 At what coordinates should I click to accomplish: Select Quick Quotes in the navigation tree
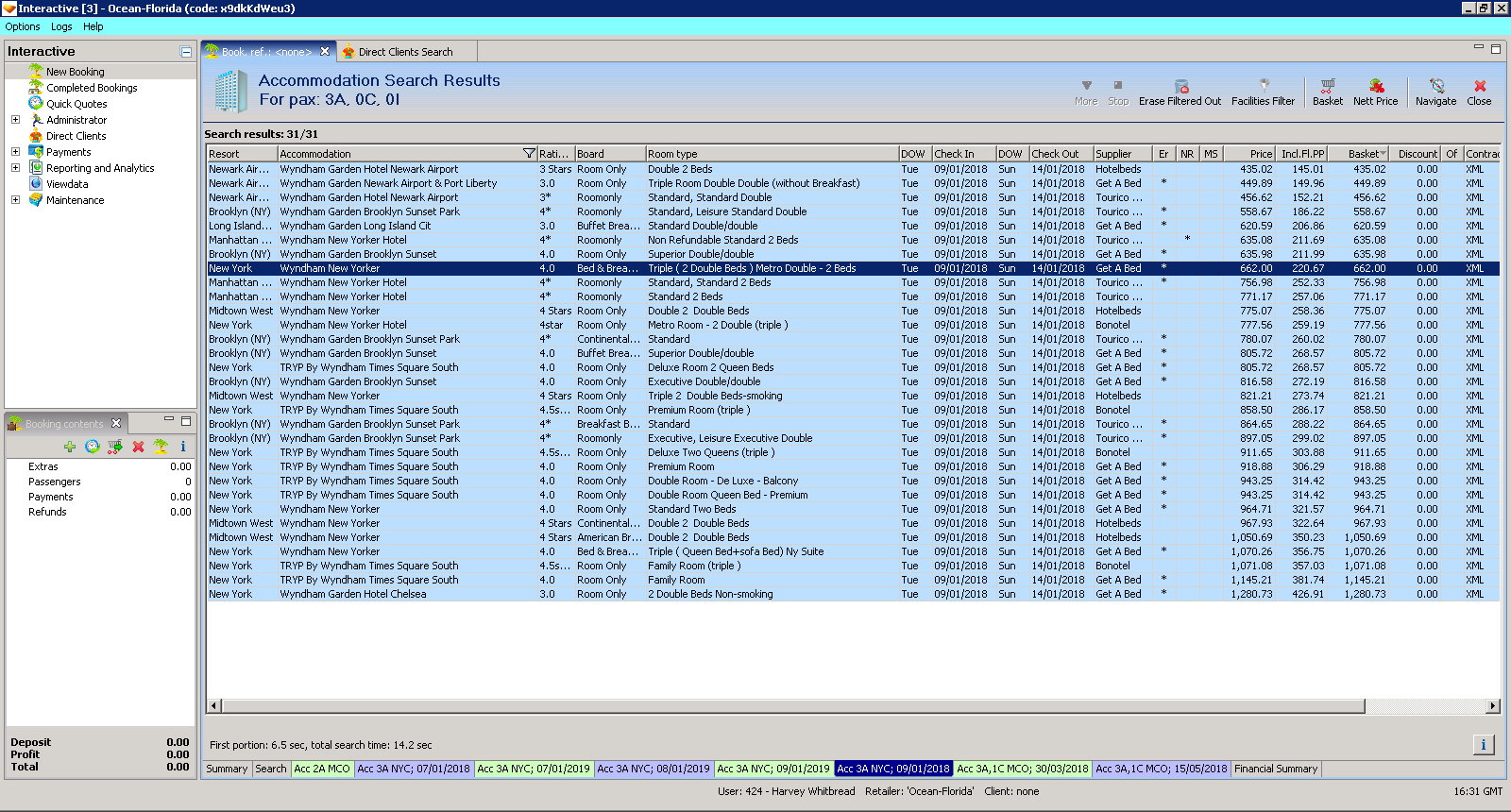76,104
